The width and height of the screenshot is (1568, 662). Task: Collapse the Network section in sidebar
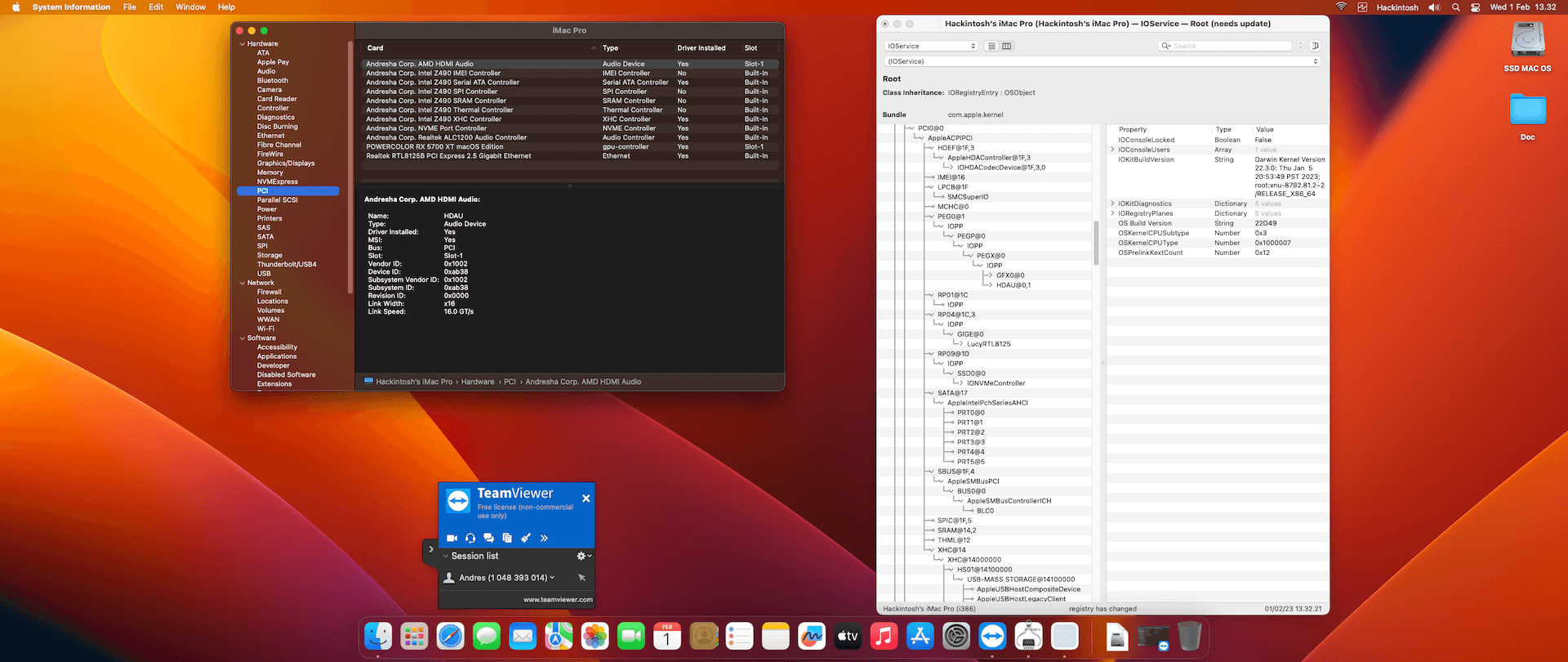click(243, 283)
